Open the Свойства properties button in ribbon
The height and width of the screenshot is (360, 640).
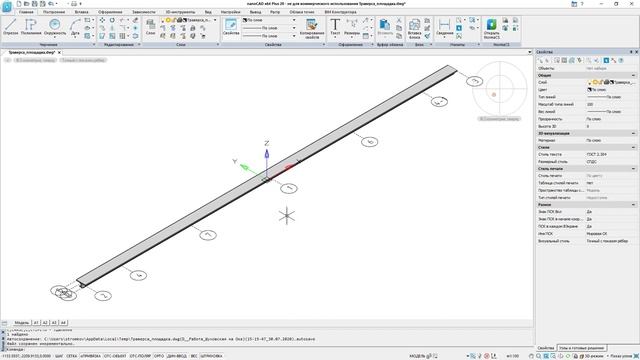pos(231,27)
